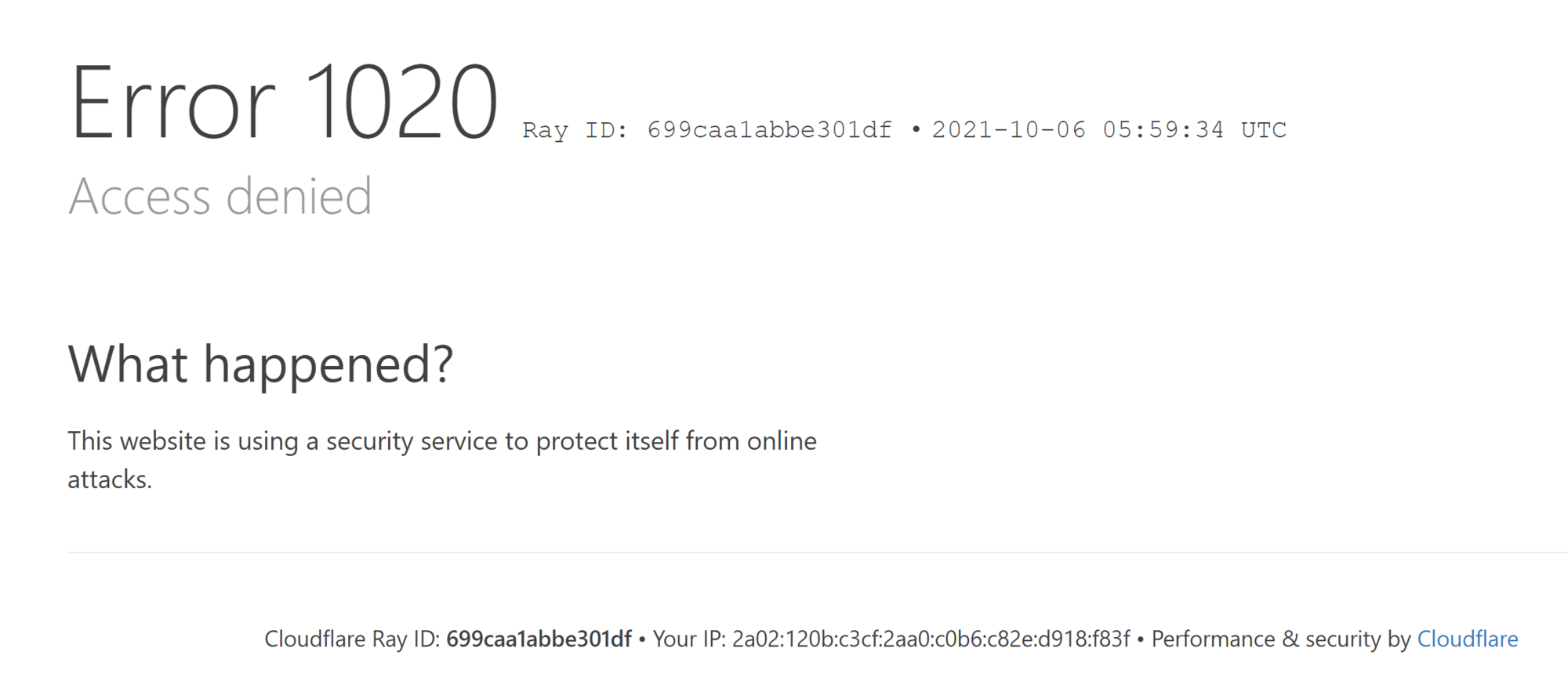This screenshot has height=688, width=1568.
Task: Click the bullet separator before "Your IP"
Action: (x=642, y=640)
